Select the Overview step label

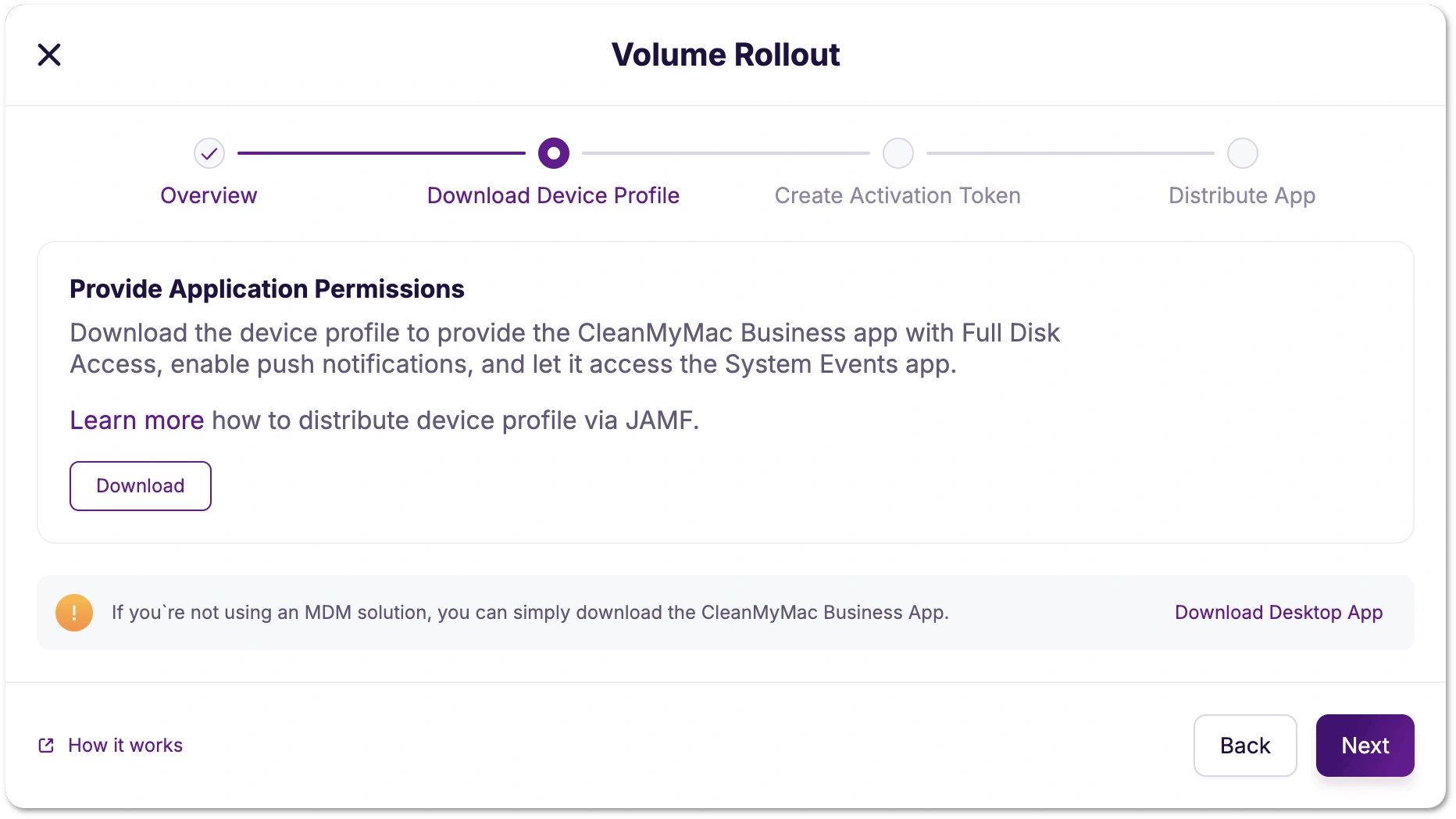(x=209, y=195)
